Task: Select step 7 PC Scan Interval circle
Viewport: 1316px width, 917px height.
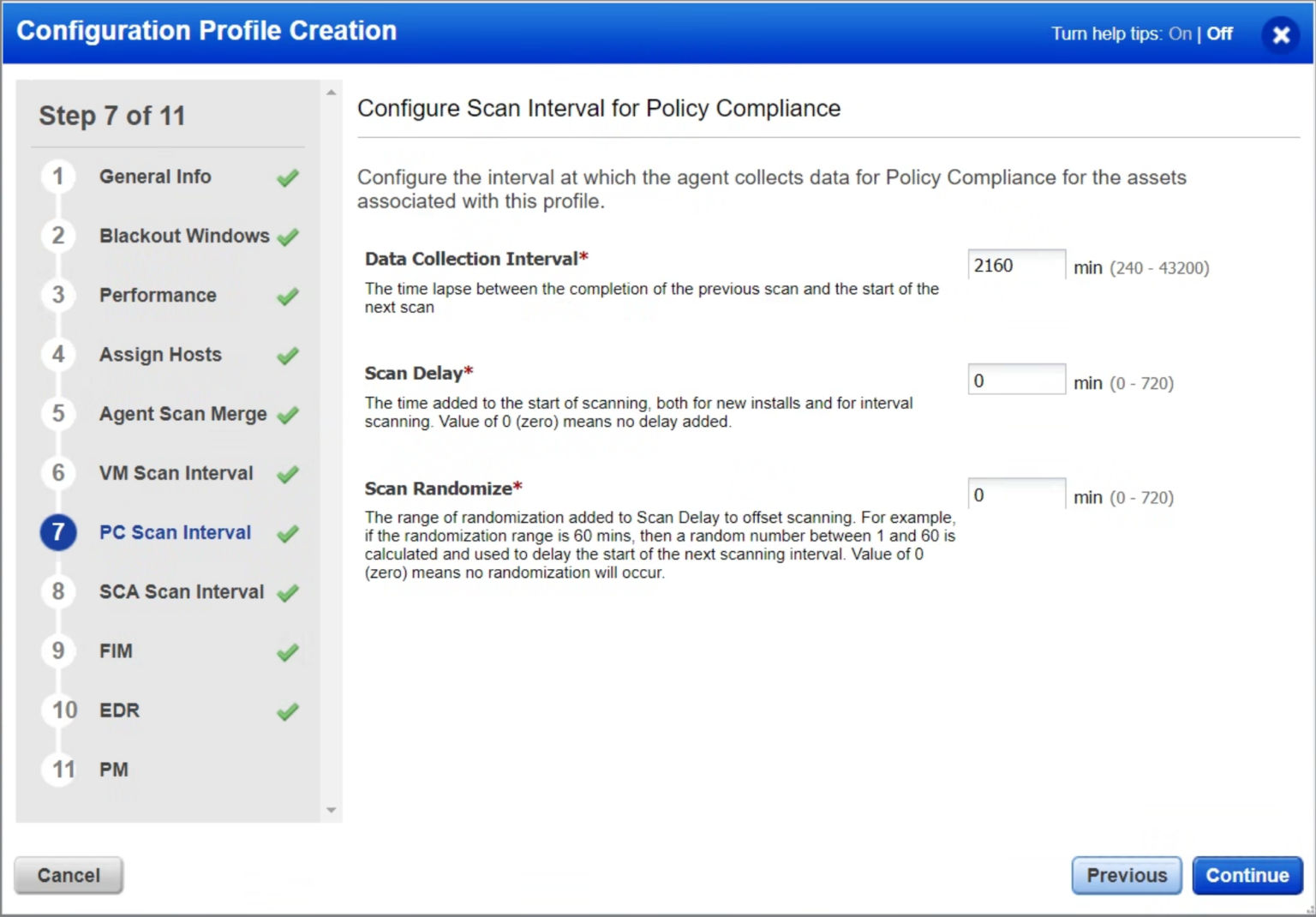Action: tap(57, 532)
